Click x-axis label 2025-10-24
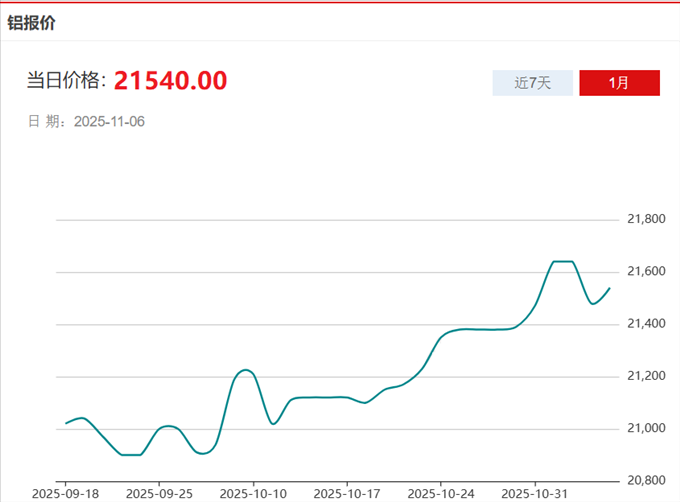680x502 pixels. click(x=440, y=493)
